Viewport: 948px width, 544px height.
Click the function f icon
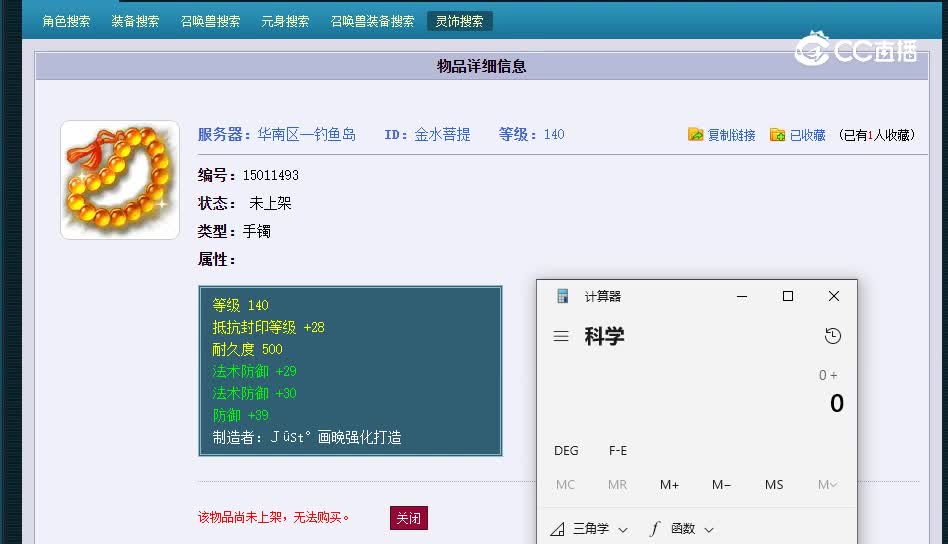(x=655, y=529)
